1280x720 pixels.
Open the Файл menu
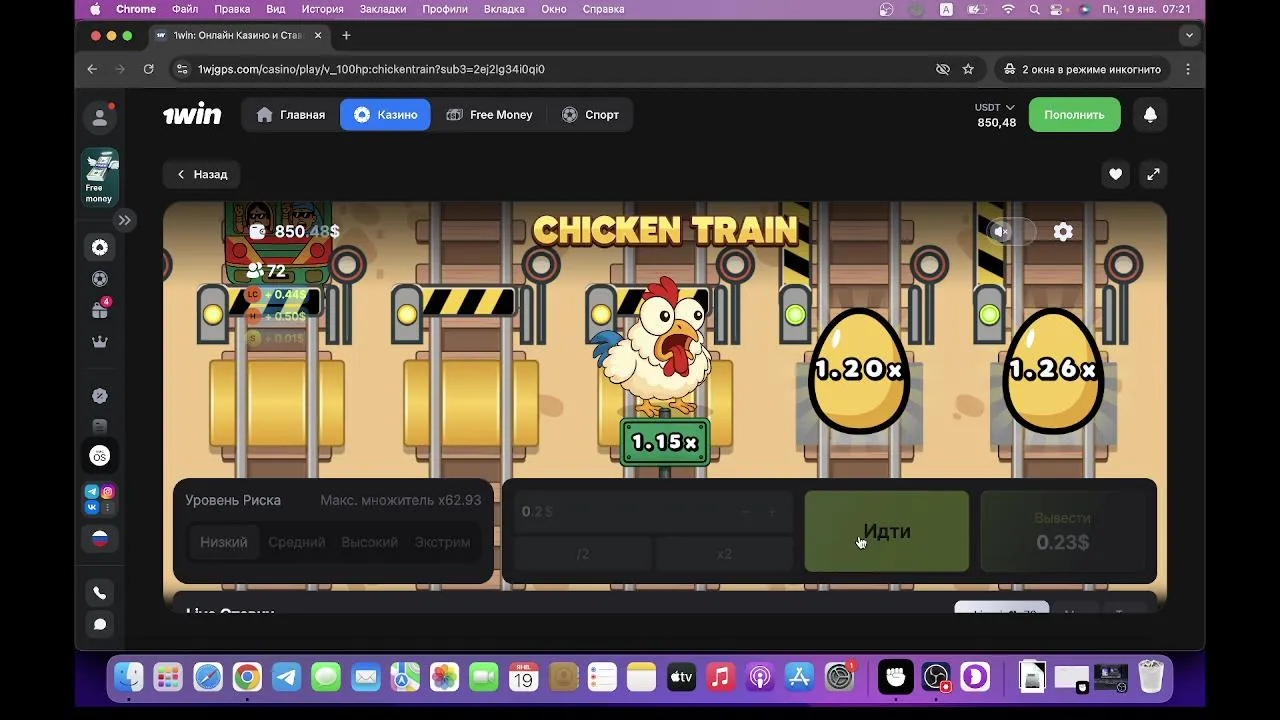[x=185, y=9]
